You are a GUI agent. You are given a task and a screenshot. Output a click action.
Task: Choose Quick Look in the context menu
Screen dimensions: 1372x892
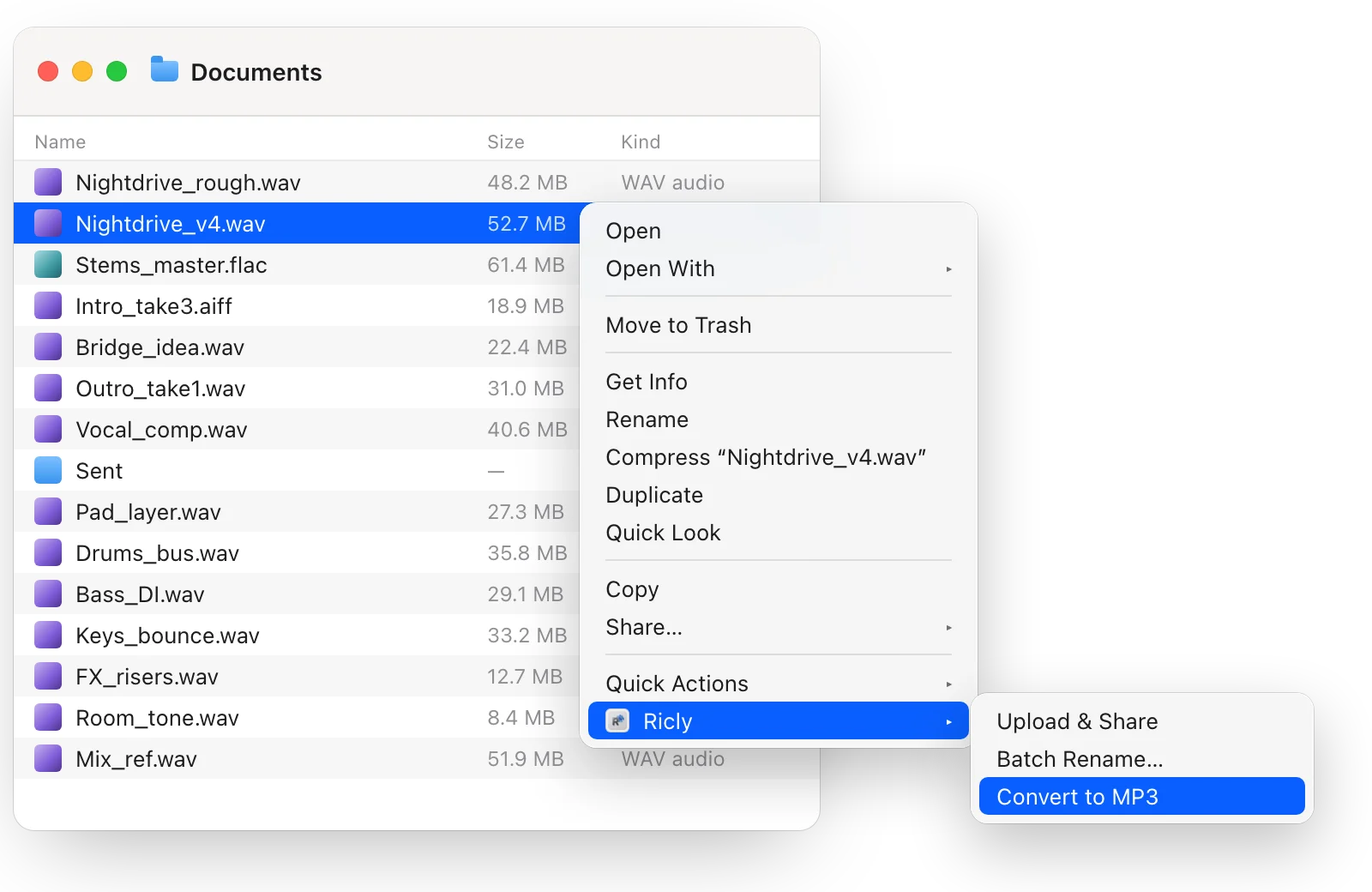click(x=779, y=533)
